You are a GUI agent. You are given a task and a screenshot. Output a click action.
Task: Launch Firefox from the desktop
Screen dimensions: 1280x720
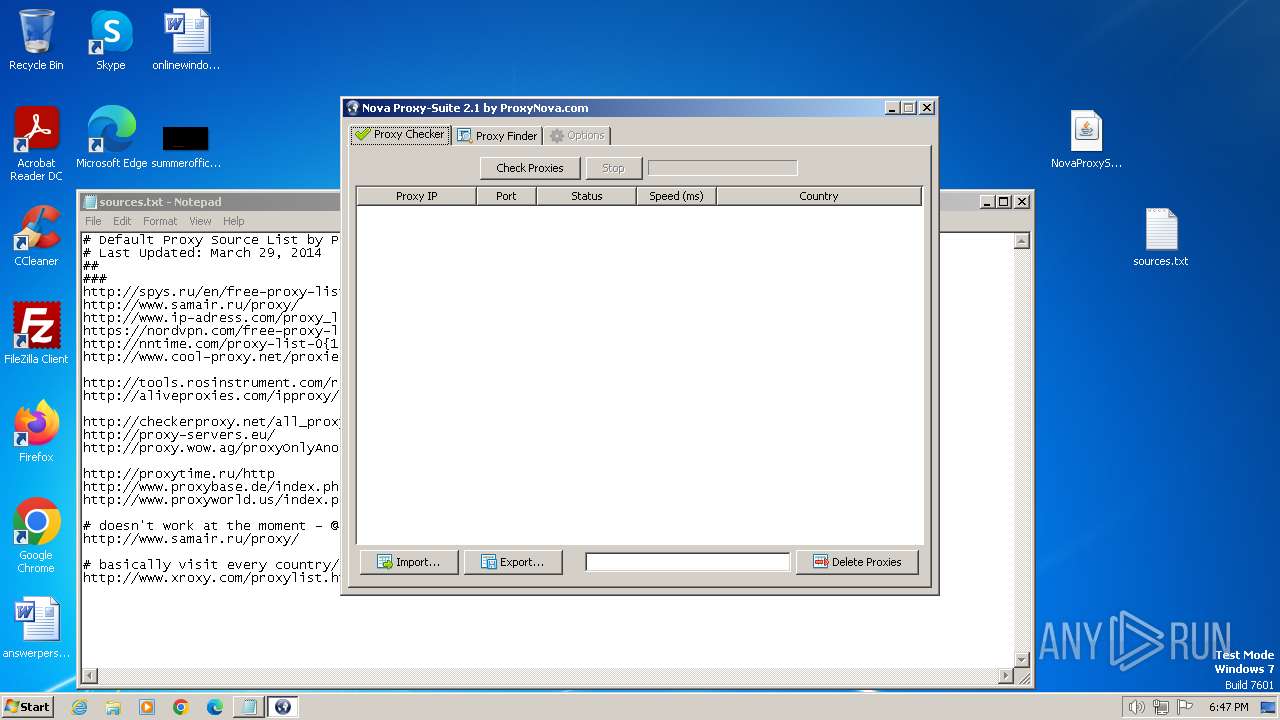[36, 432]
